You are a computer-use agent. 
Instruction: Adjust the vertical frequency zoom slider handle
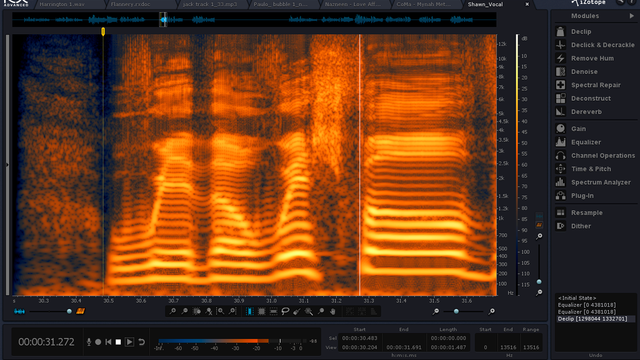click(539, 282)
